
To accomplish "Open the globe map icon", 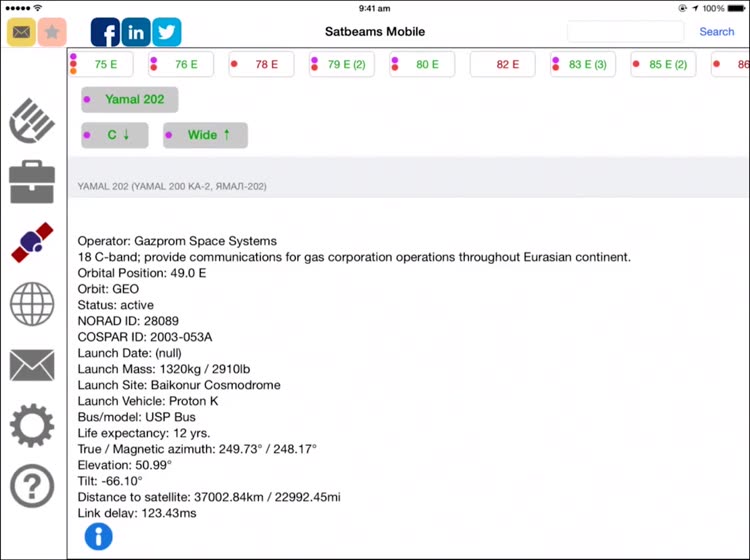I will coord(32,304).
